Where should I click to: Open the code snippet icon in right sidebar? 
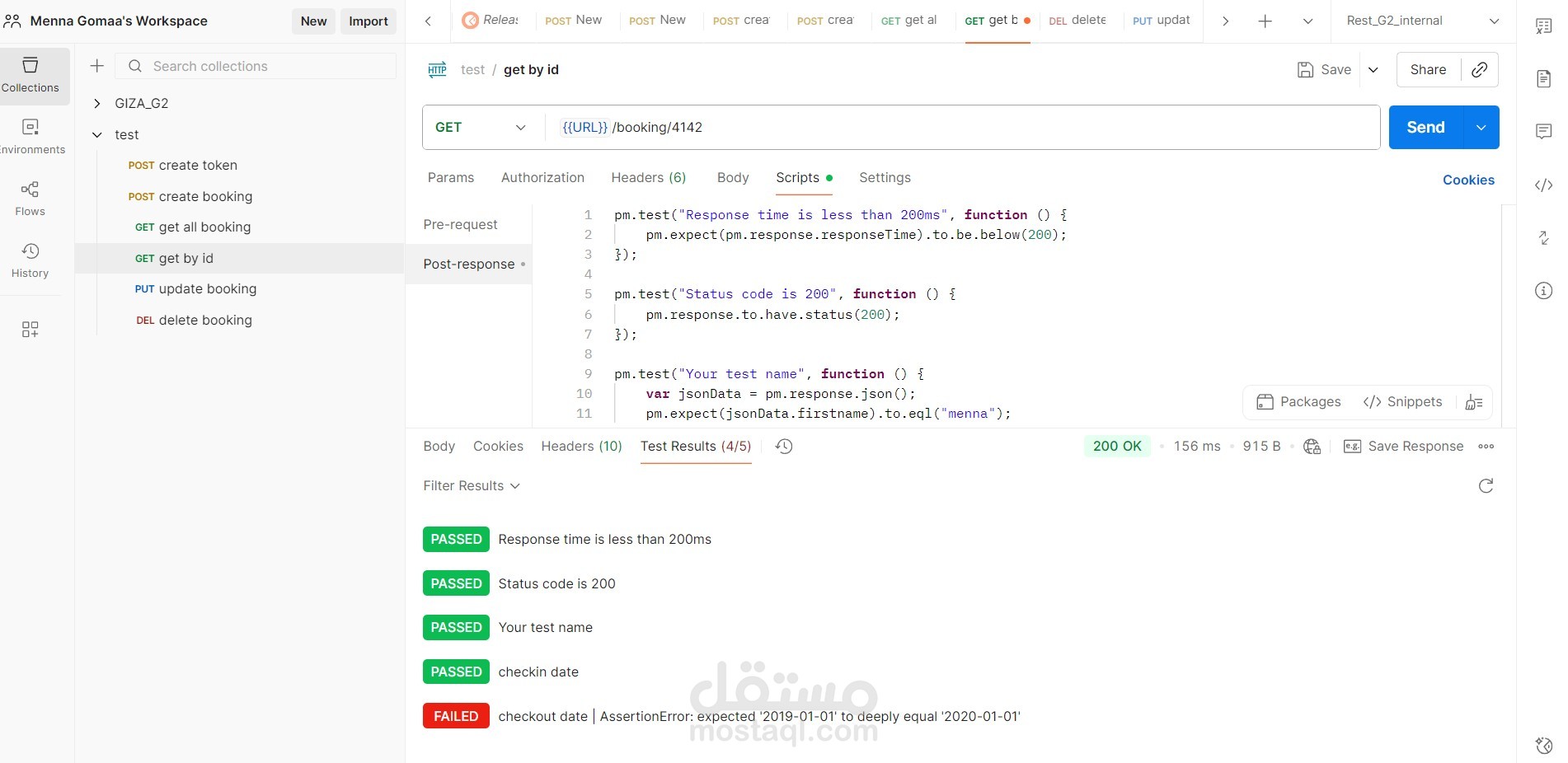pyautogui.click(x=1544, y=185)
